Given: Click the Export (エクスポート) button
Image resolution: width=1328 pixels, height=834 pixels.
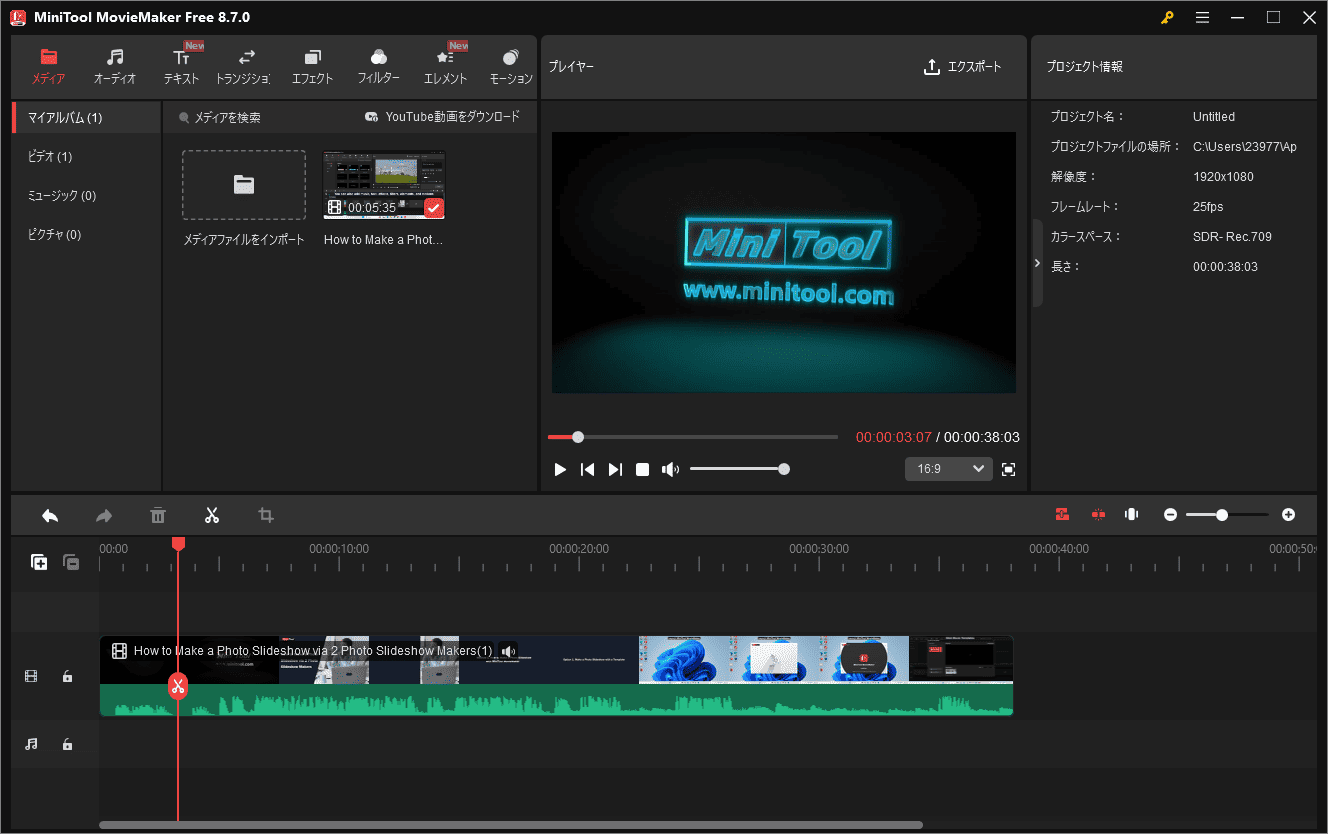Looking at the screenshot, I should click(962, 67).
